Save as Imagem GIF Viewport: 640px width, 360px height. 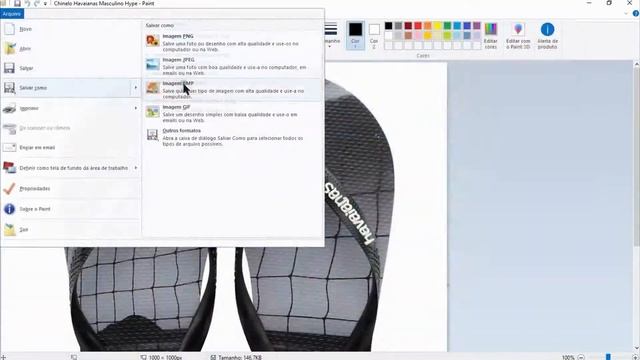tap(233, 113)
